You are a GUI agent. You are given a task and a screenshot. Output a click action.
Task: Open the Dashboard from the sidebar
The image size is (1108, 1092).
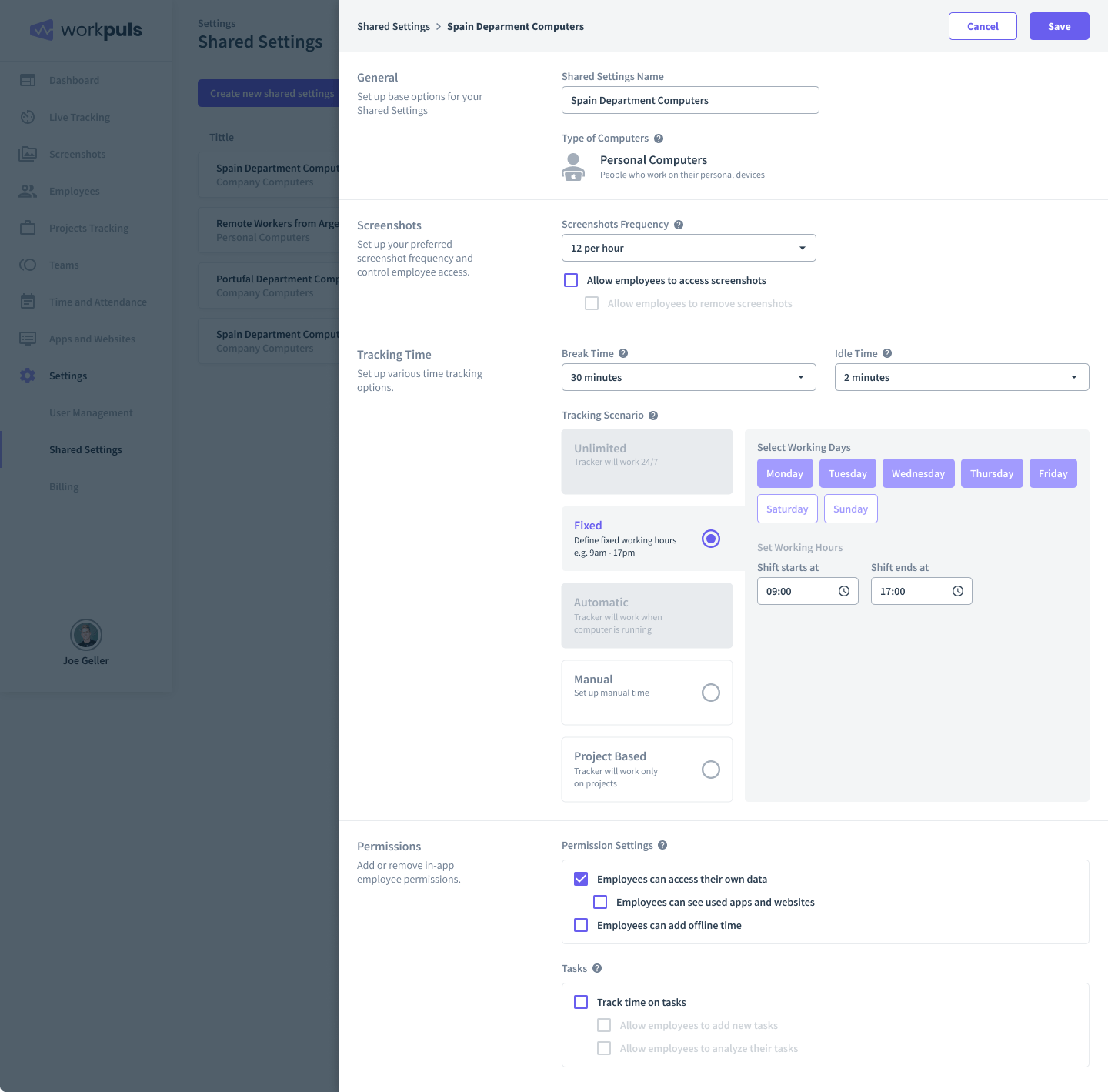[x=28, y=80]
